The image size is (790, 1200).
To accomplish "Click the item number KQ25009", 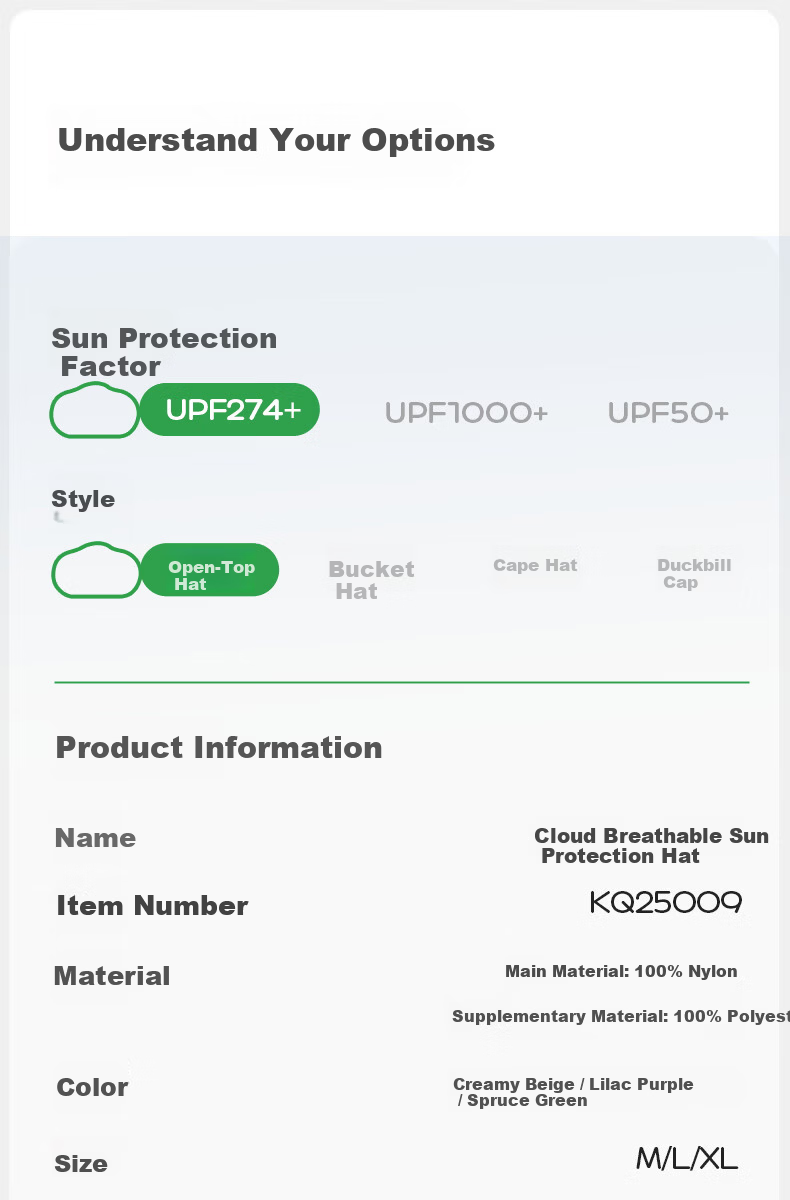I will (x=666, y=903).
